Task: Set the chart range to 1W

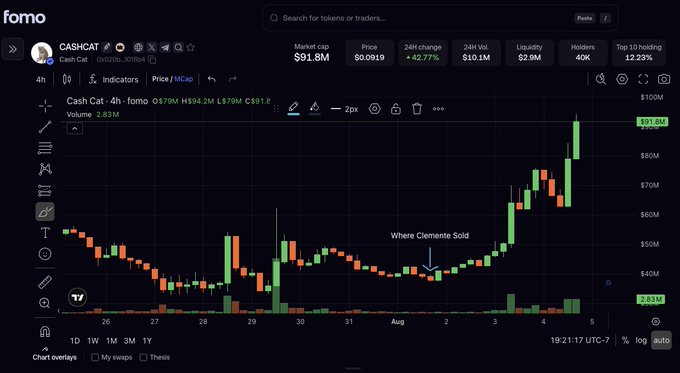Action: point(93,341)
